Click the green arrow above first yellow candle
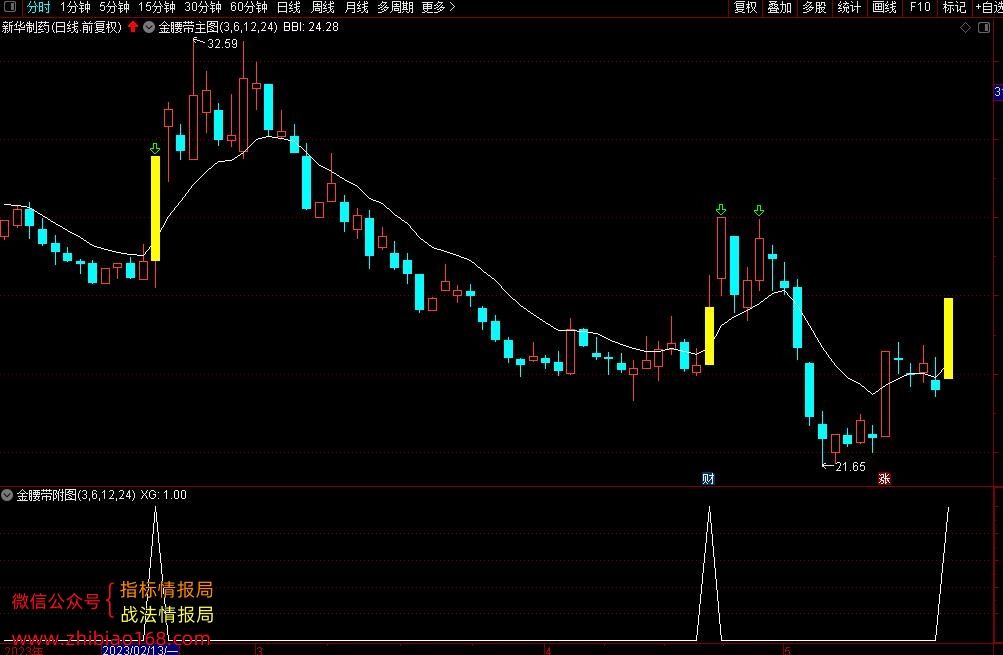Screen dimensions: 1003x655 155,148
